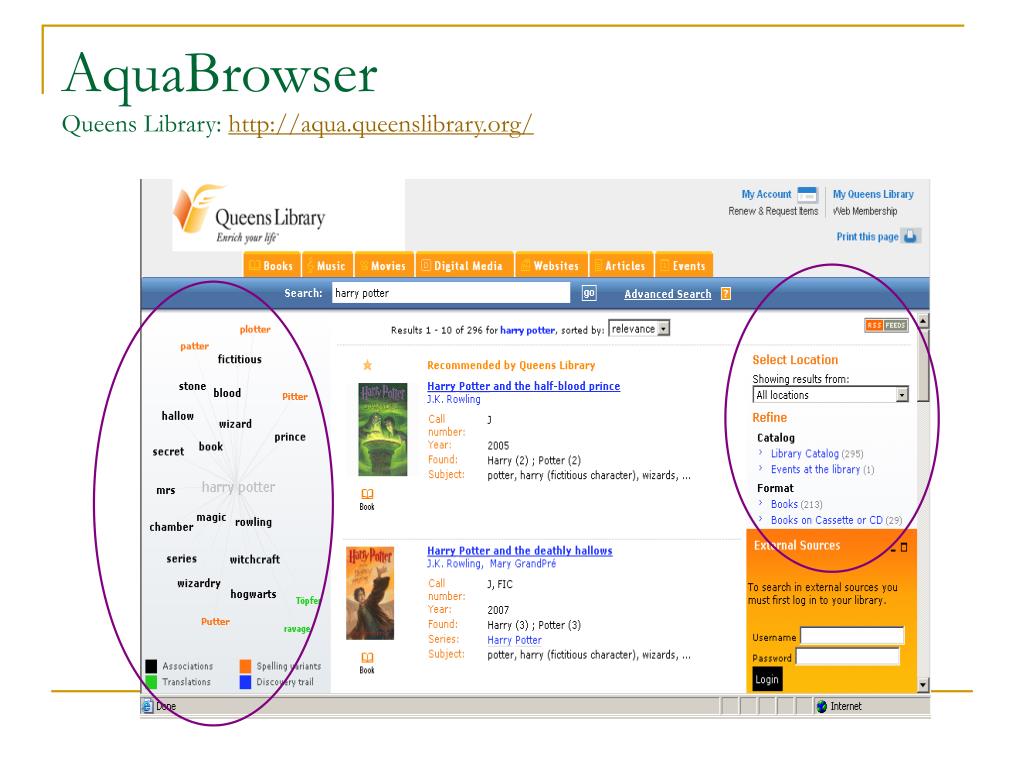Click the Internet zone globe icon in status bar

pyautogui.click(x=822, y=706)
